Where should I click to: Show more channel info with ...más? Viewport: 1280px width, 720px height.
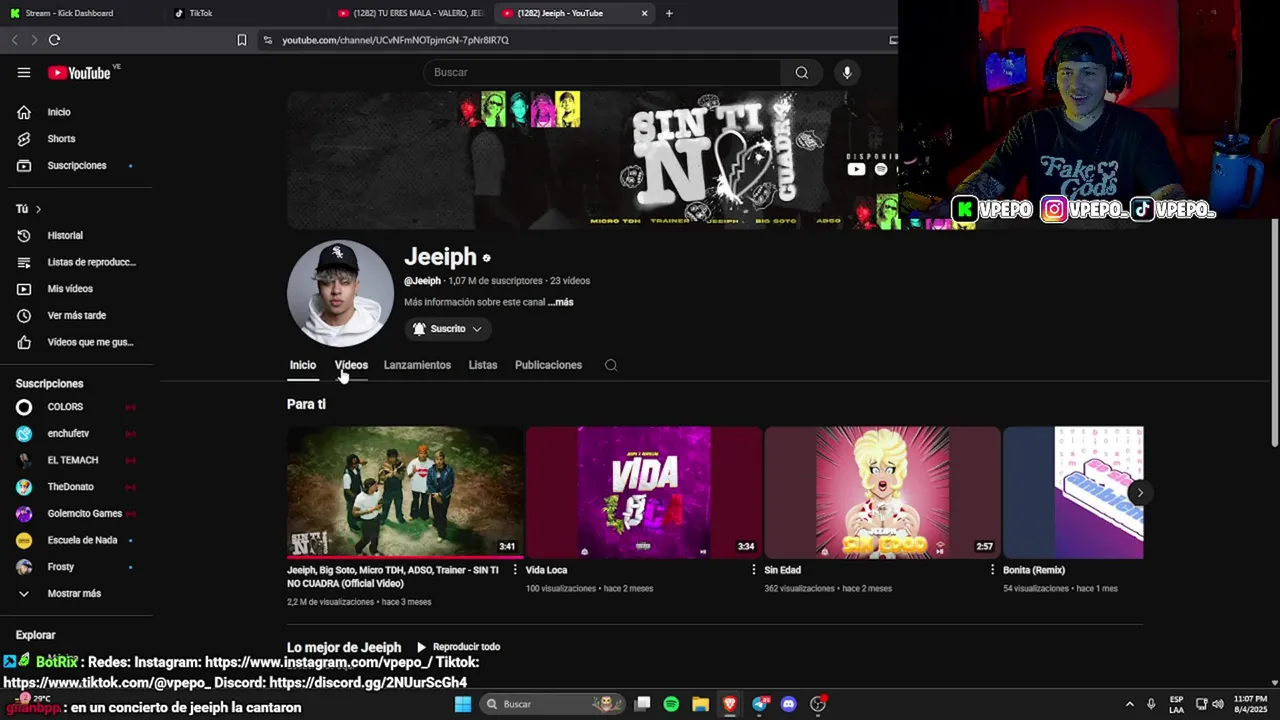561,302
